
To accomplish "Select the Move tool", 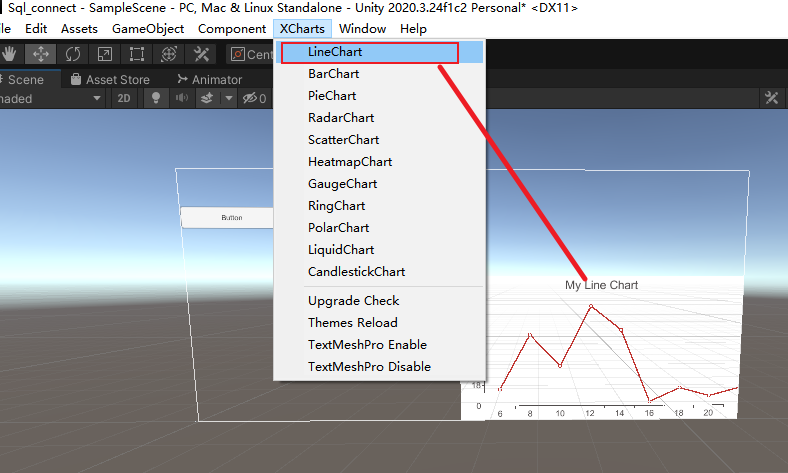I will pos(41,54).
